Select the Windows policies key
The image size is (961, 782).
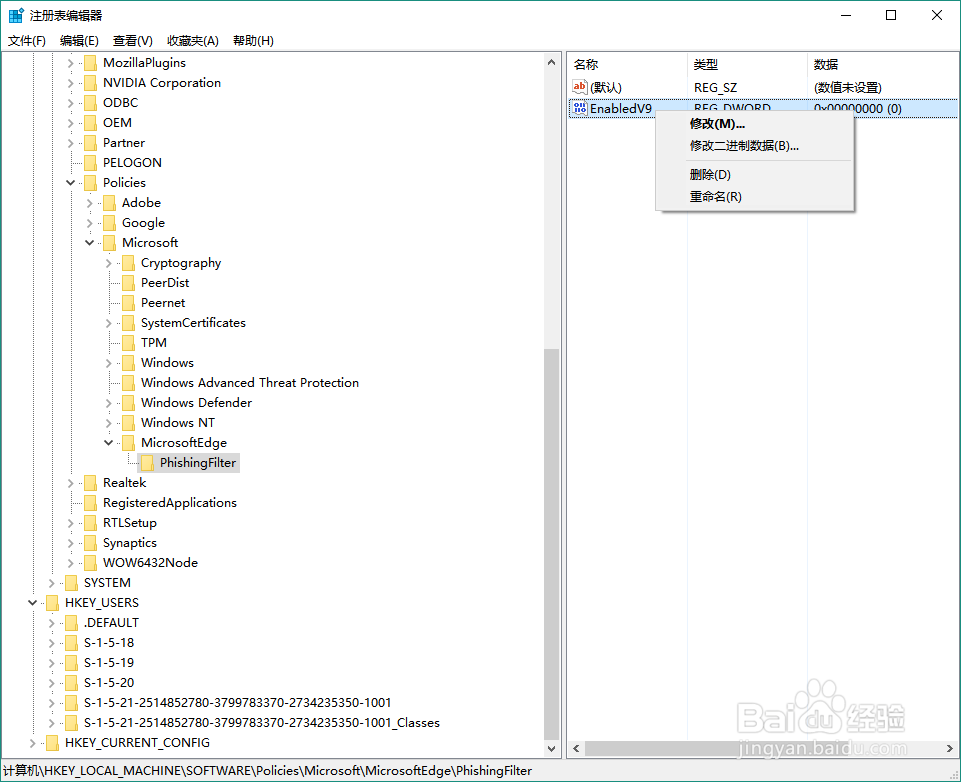coord(167,363)
